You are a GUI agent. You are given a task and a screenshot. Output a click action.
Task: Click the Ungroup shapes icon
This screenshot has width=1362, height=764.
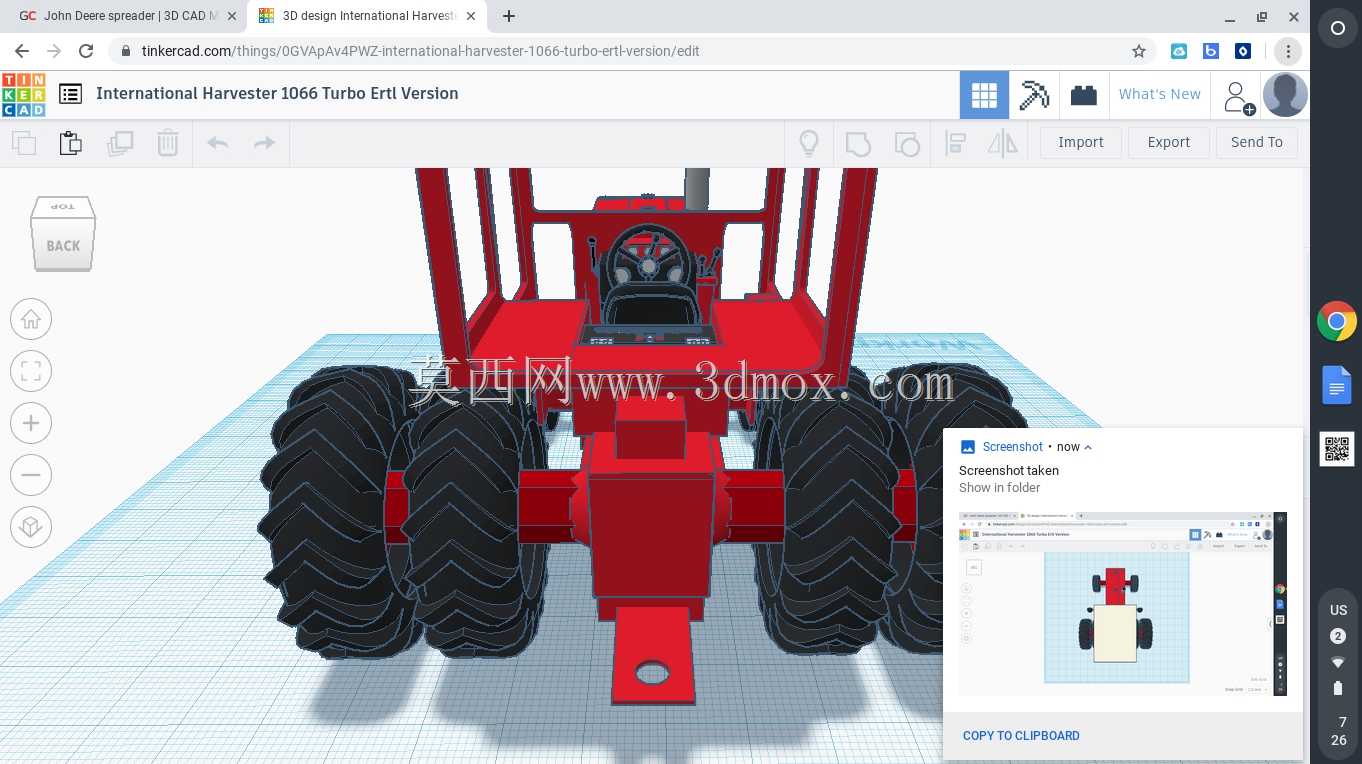point(906,143)
